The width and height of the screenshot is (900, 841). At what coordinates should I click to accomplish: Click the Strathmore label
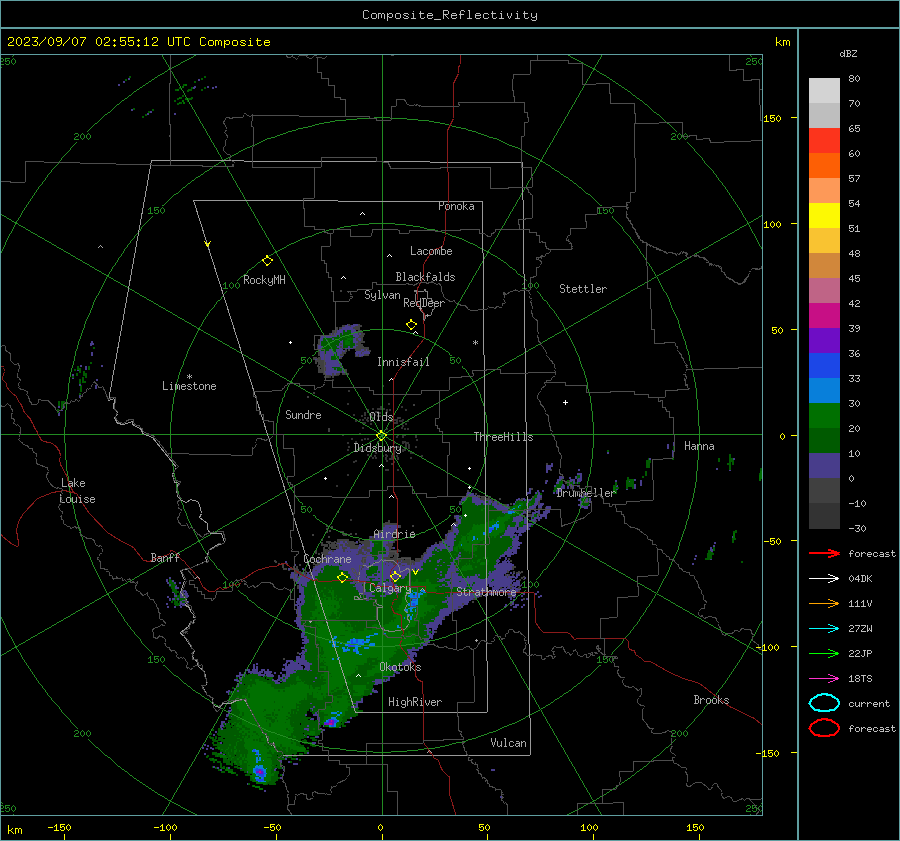point(486,592)
